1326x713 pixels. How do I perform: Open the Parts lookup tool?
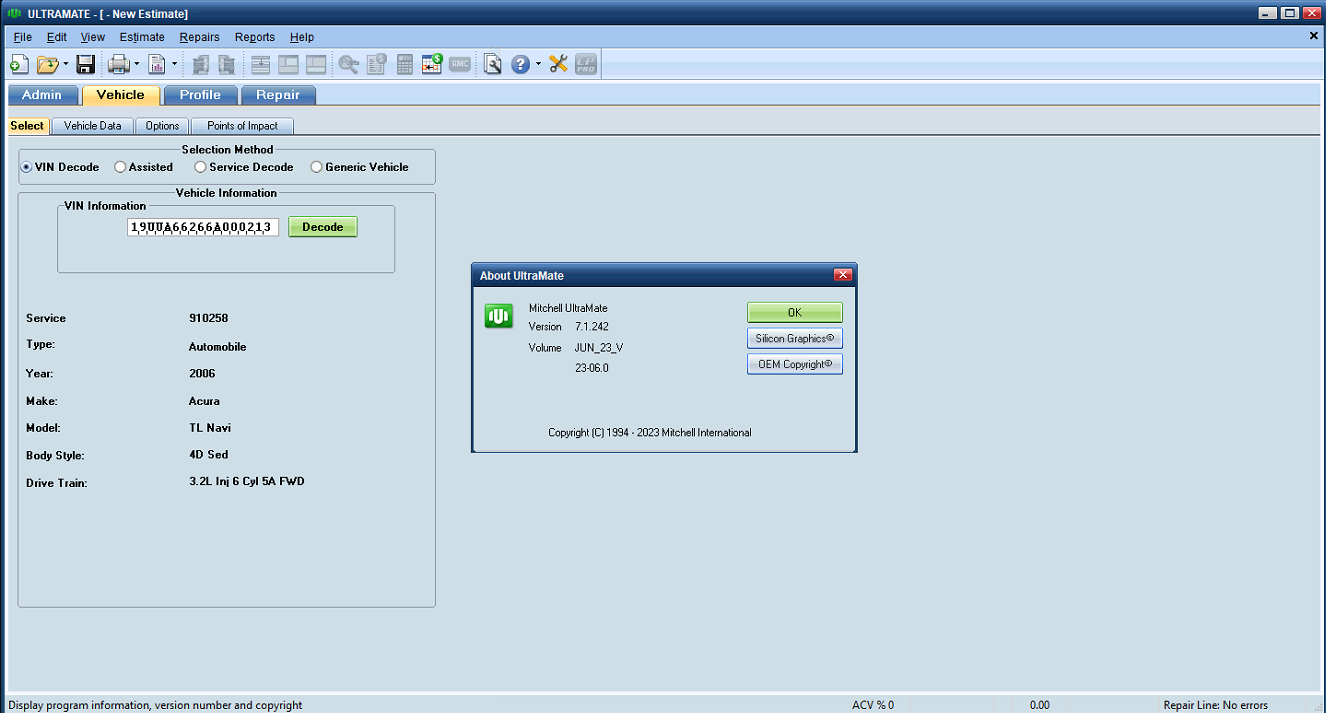pos(347,64)
